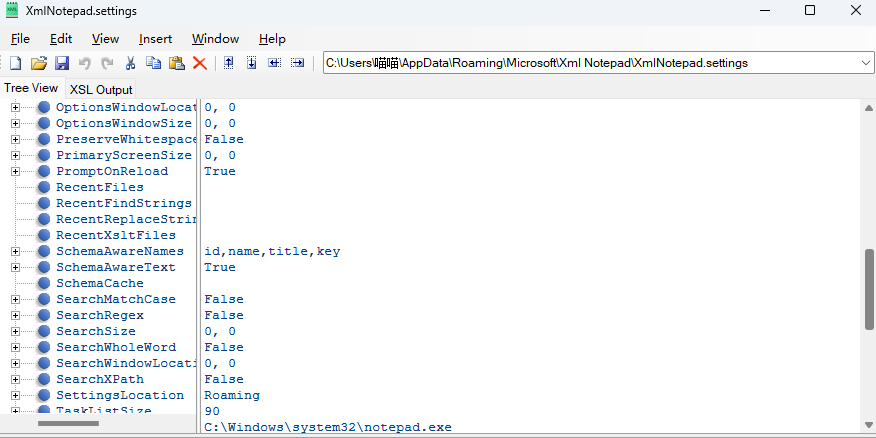Open the Insert menu
This screenshot has height=438, width=876.
[155, 39]
